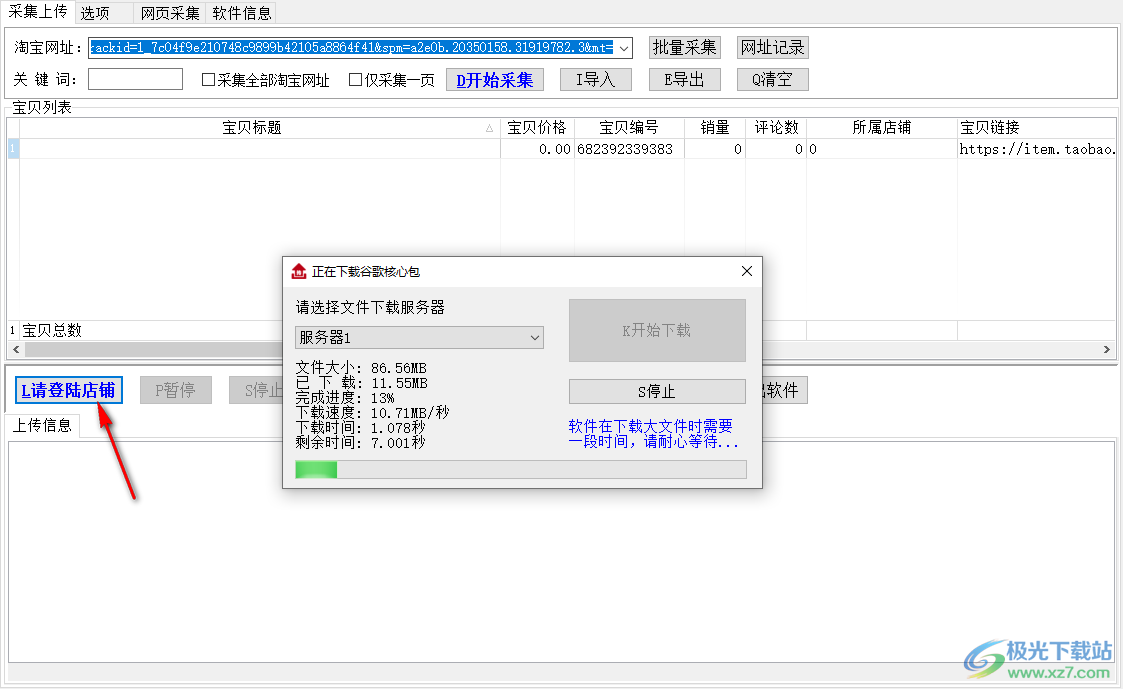Click the S停止 download button
Viewport: 1123px width, 689px height.
(x=657, y=392)
